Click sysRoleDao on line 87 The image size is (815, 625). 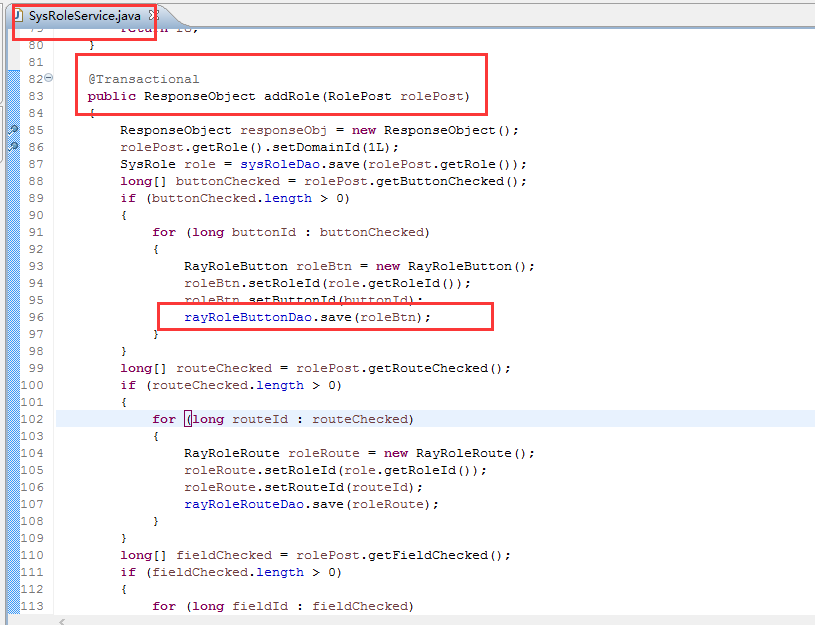point(280,164)
